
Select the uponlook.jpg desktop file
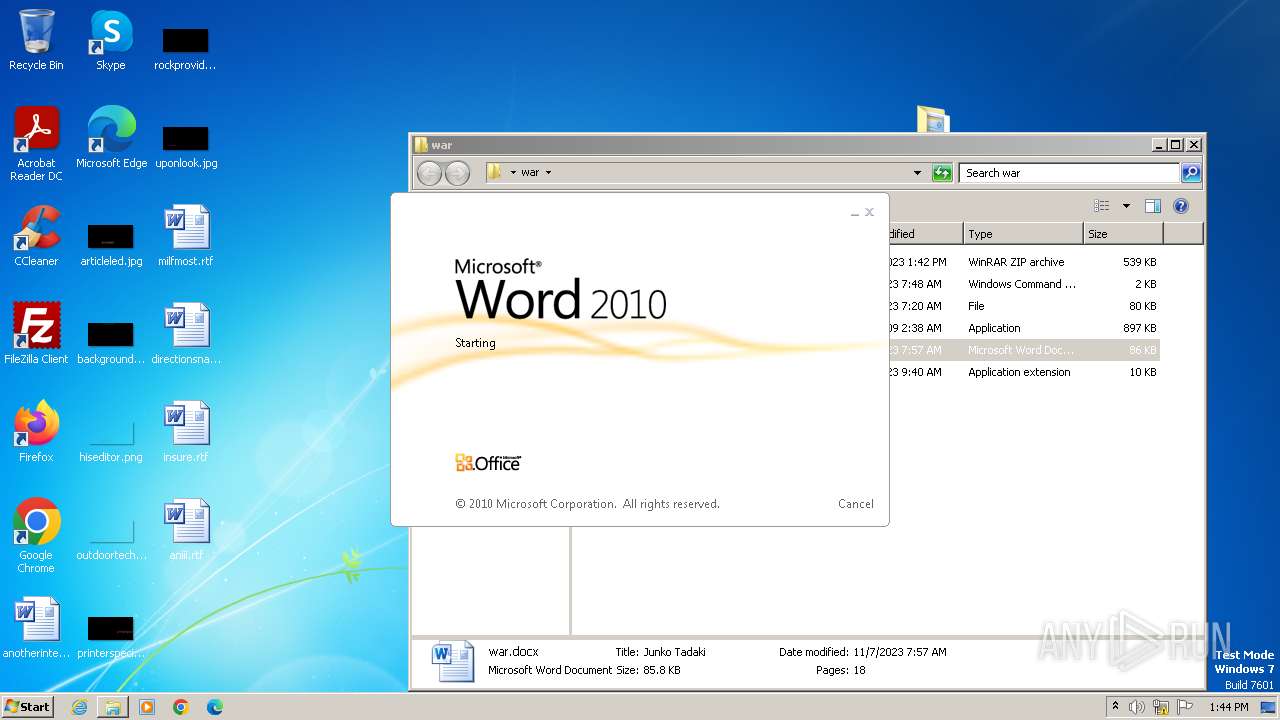(x=186, y=146)
